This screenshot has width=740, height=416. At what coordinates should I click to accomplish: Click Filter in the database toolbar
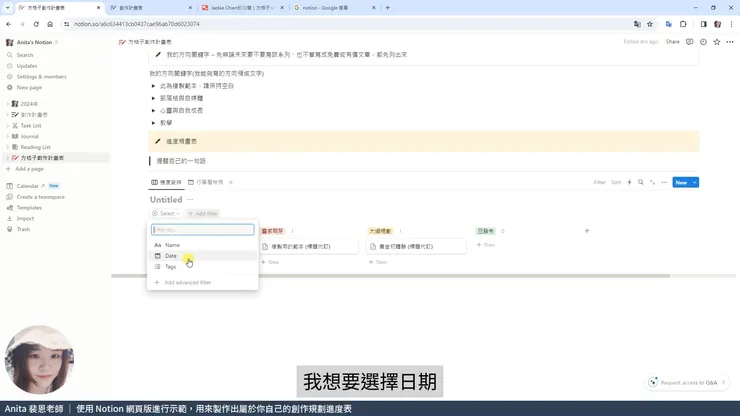pos(599,182)
